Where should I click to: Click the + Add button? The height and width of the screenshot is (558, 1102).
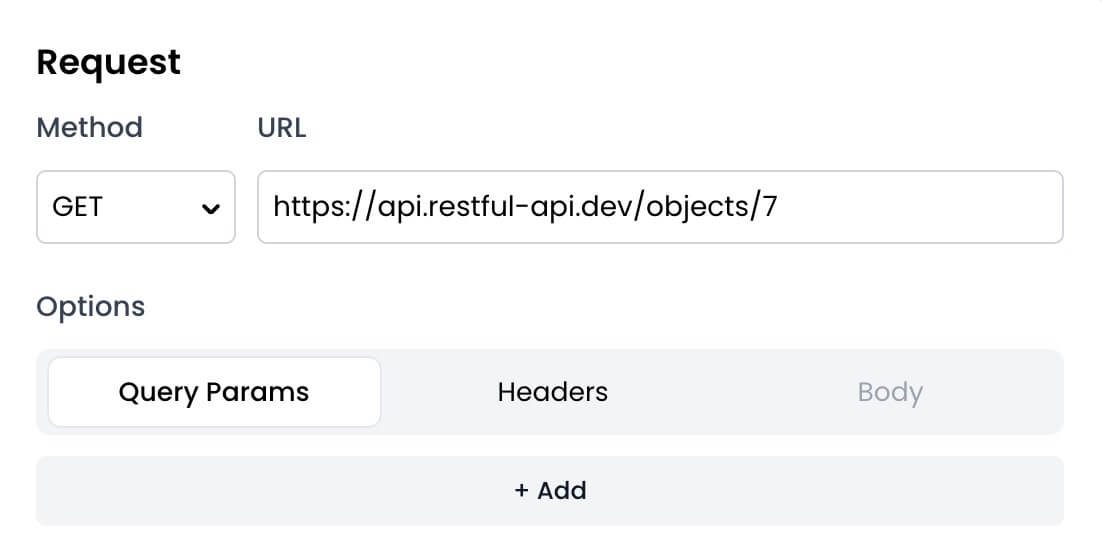[550, 491]
